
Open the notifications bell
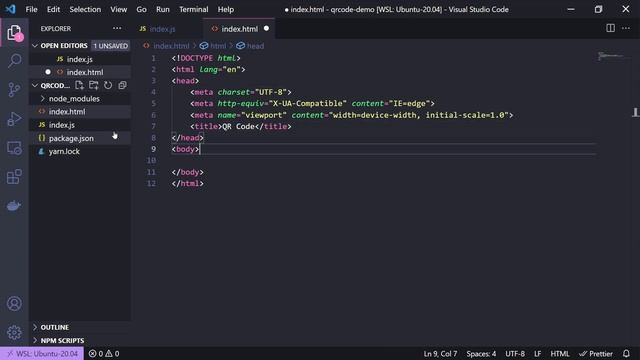[626, 353]
